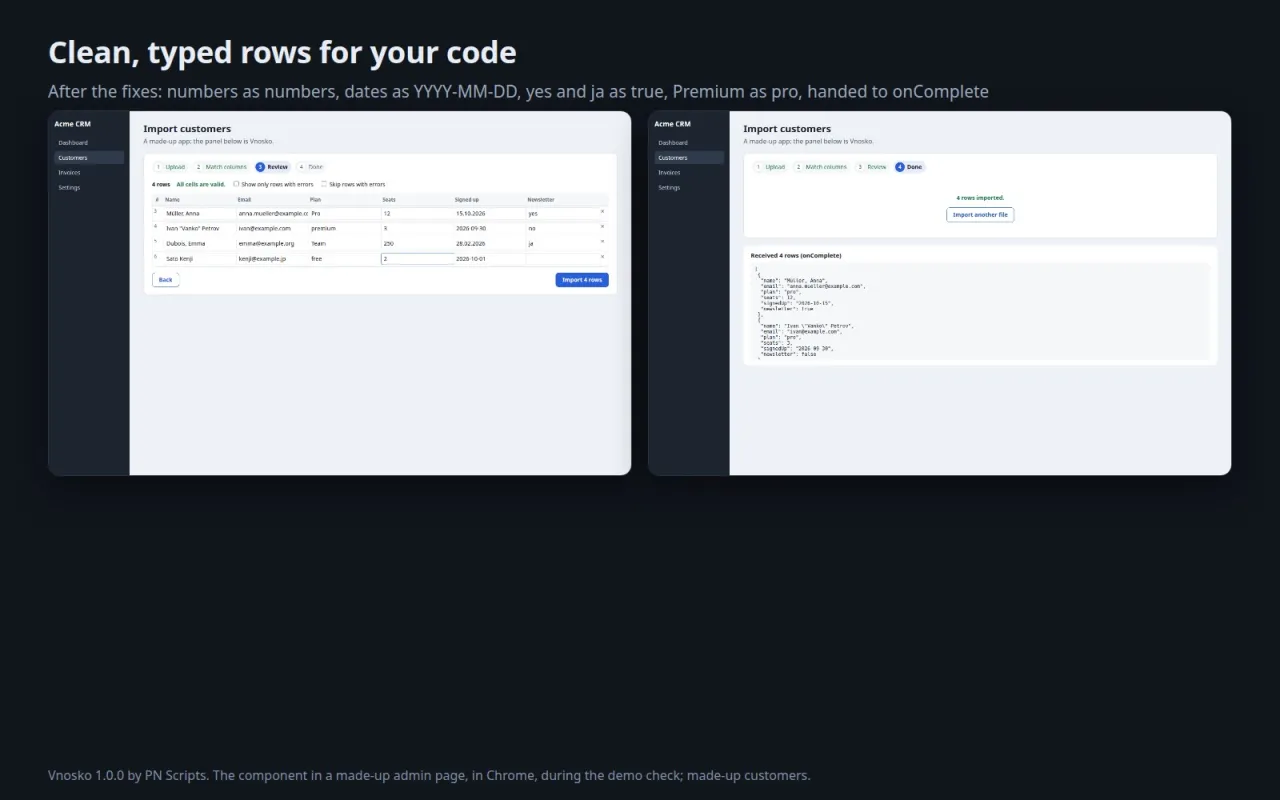
Task: Go to step 1 Upload in the Done screen
Action: pyautogui.click(x=770, y=167)
